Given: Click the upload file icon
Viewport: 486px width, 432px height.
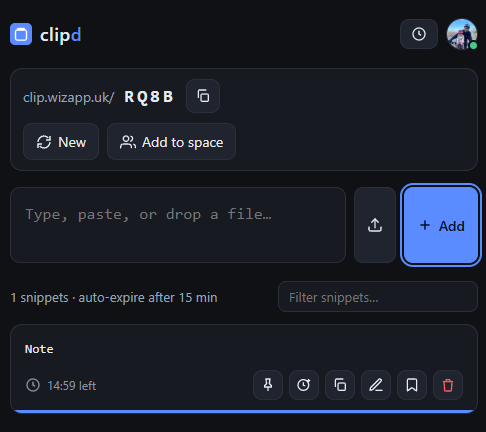Looking at the screenshot, I should click(375, 225).
